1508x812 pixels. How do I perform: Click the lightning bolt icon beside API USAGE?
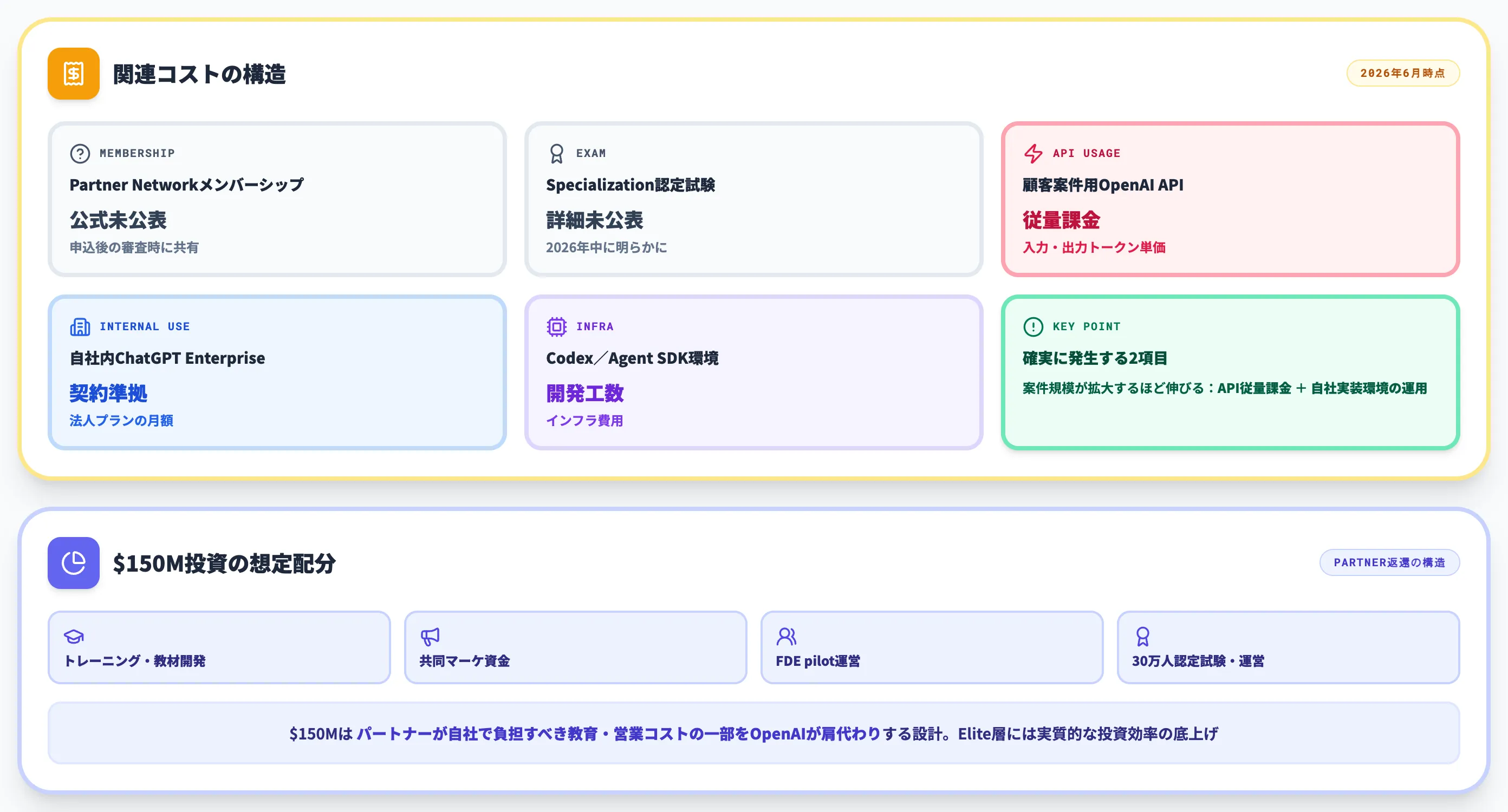[x=1033, y=153]
